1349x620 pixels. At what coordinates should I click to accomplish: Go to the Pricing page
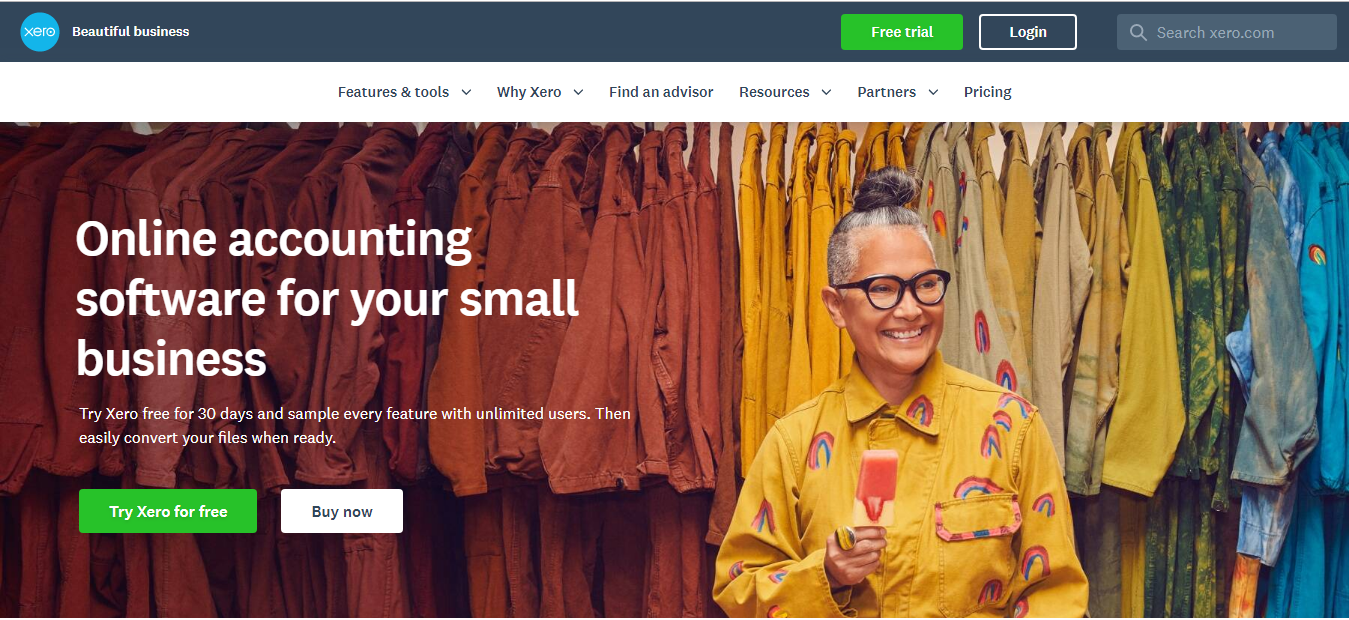988,92
